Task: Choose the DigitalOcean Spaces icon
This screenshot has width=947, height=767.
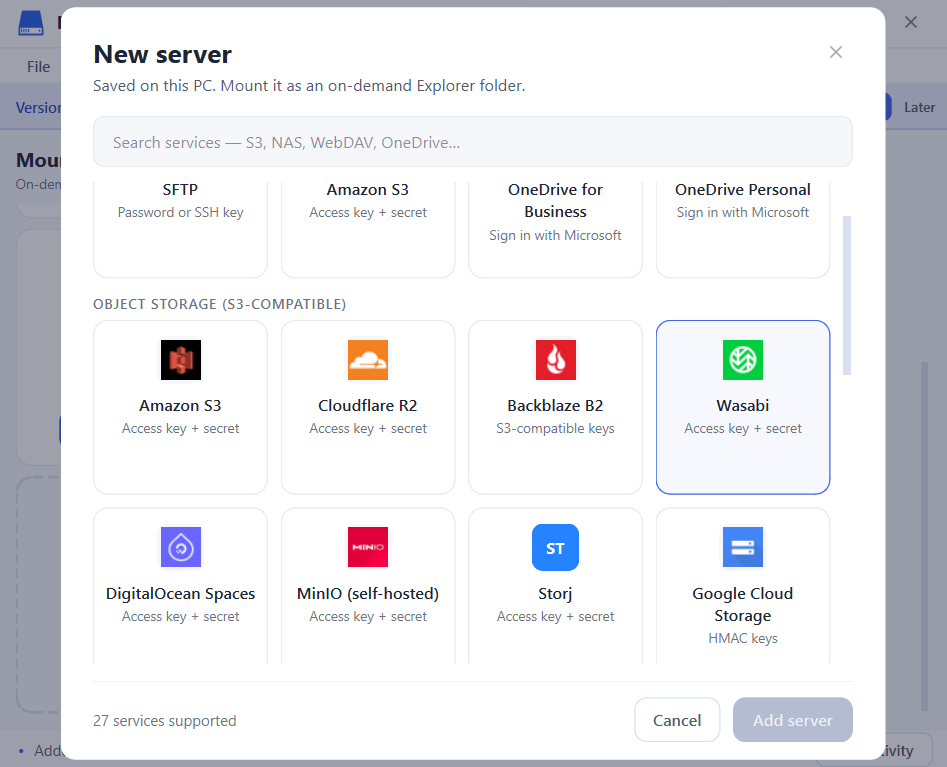Action: click(181, 547)
